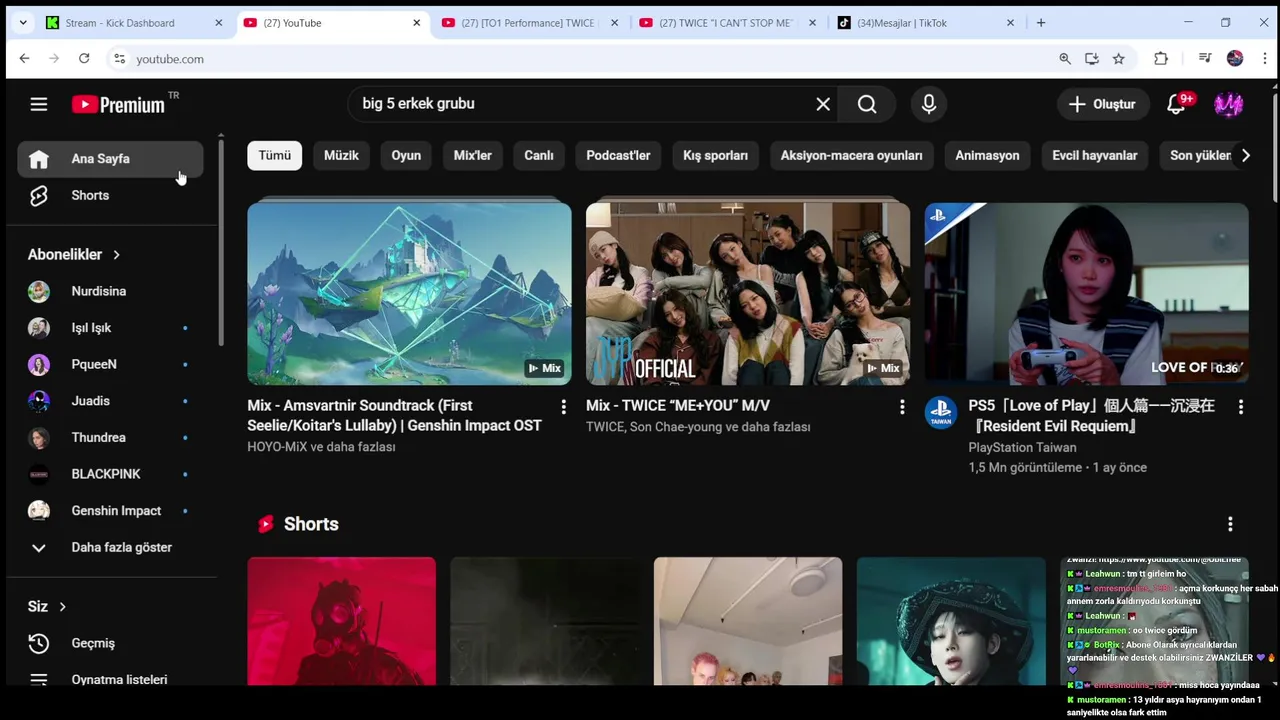The height and width of the screenshot is (720, 1280).
Task: Click the YouTube Premium logo
Action: 118,104
